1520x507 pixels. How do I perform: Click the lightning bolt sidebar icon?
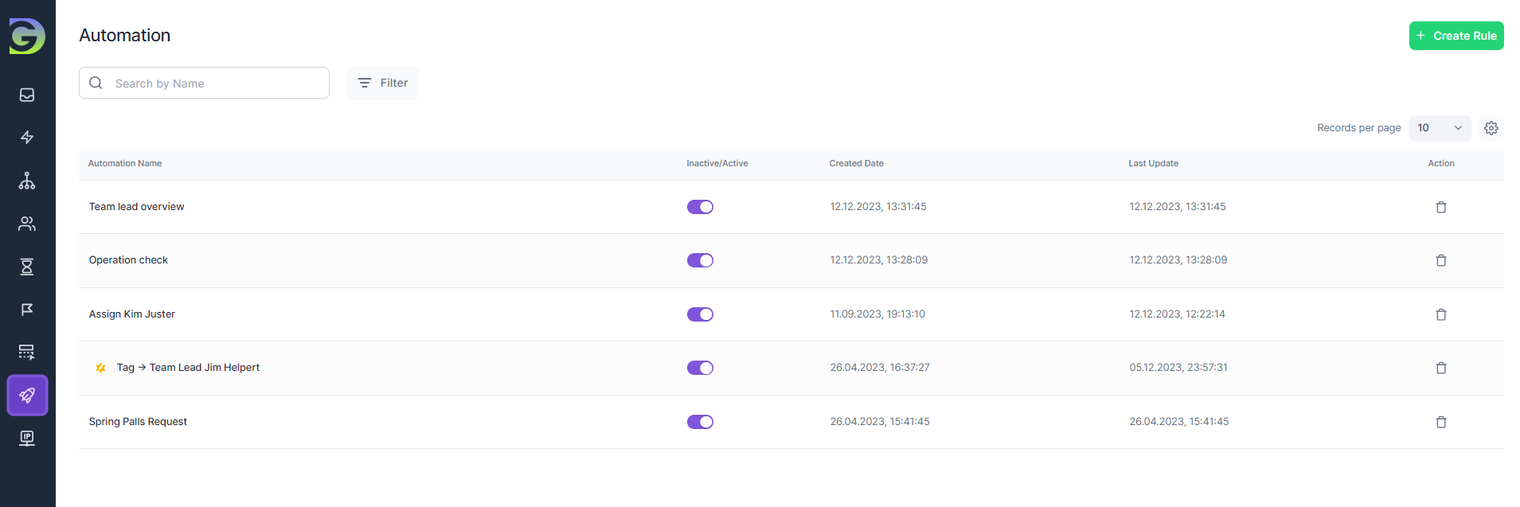tap(27, 138)
